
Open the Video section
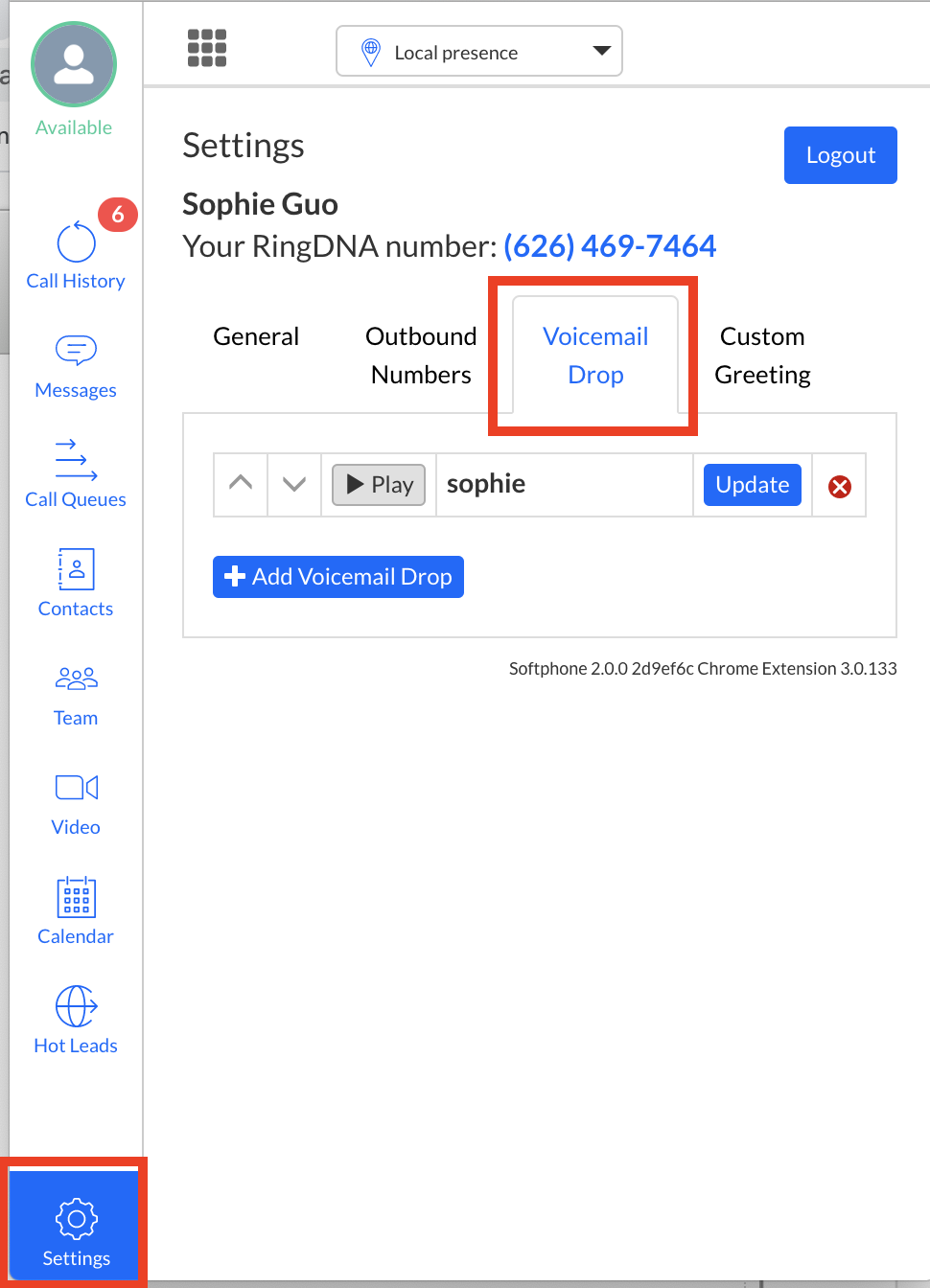(76, 802)
